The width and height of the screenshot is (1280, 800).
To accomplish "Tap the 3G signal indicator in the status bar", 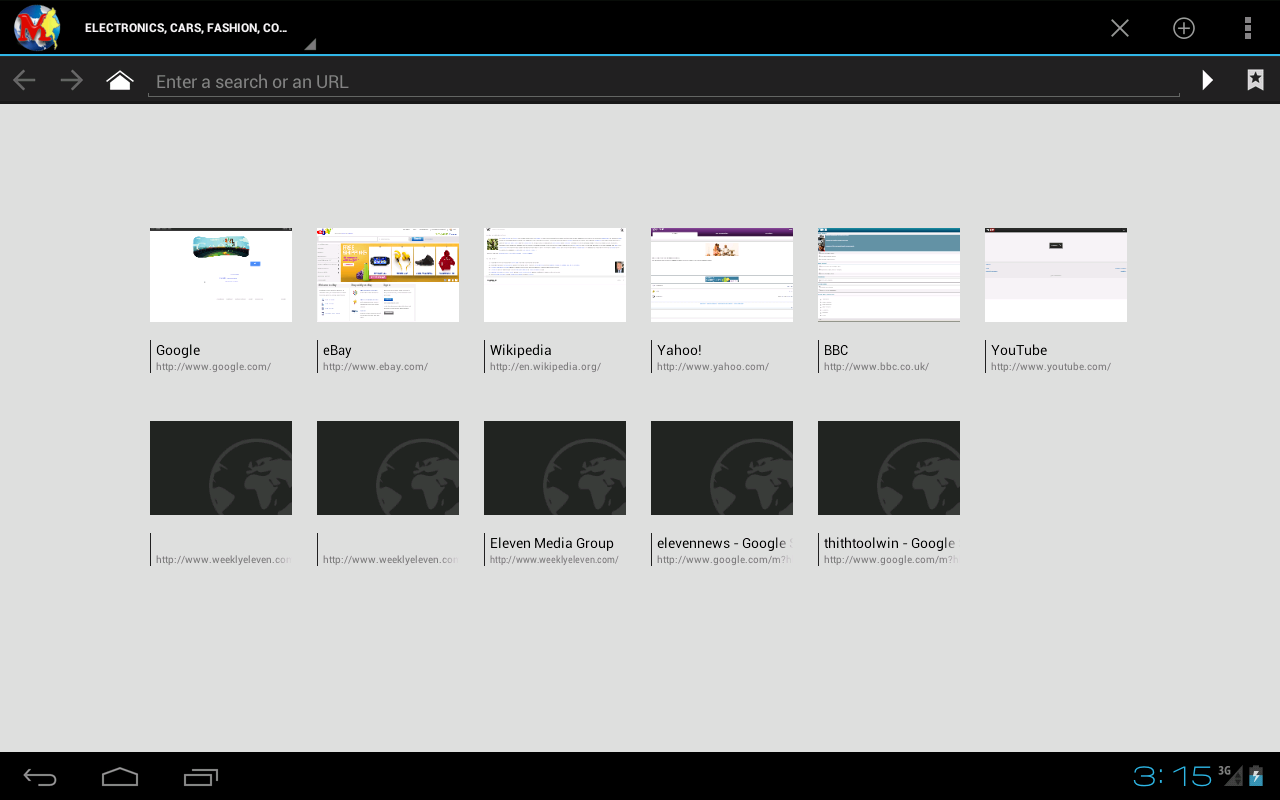I will (1230, 774).
